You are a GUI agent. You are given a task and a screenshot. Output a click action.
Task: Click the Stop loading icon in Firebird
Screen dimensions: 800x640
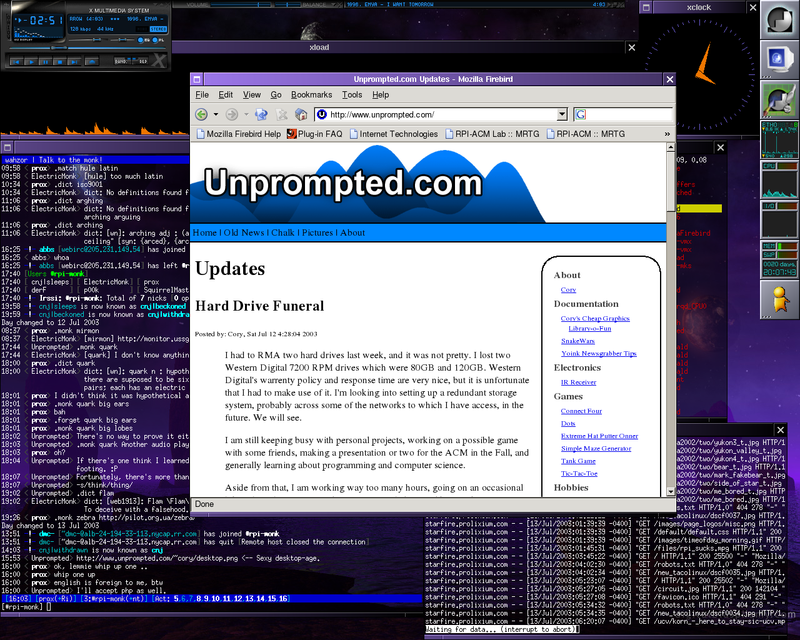click(x=282, y=114)
